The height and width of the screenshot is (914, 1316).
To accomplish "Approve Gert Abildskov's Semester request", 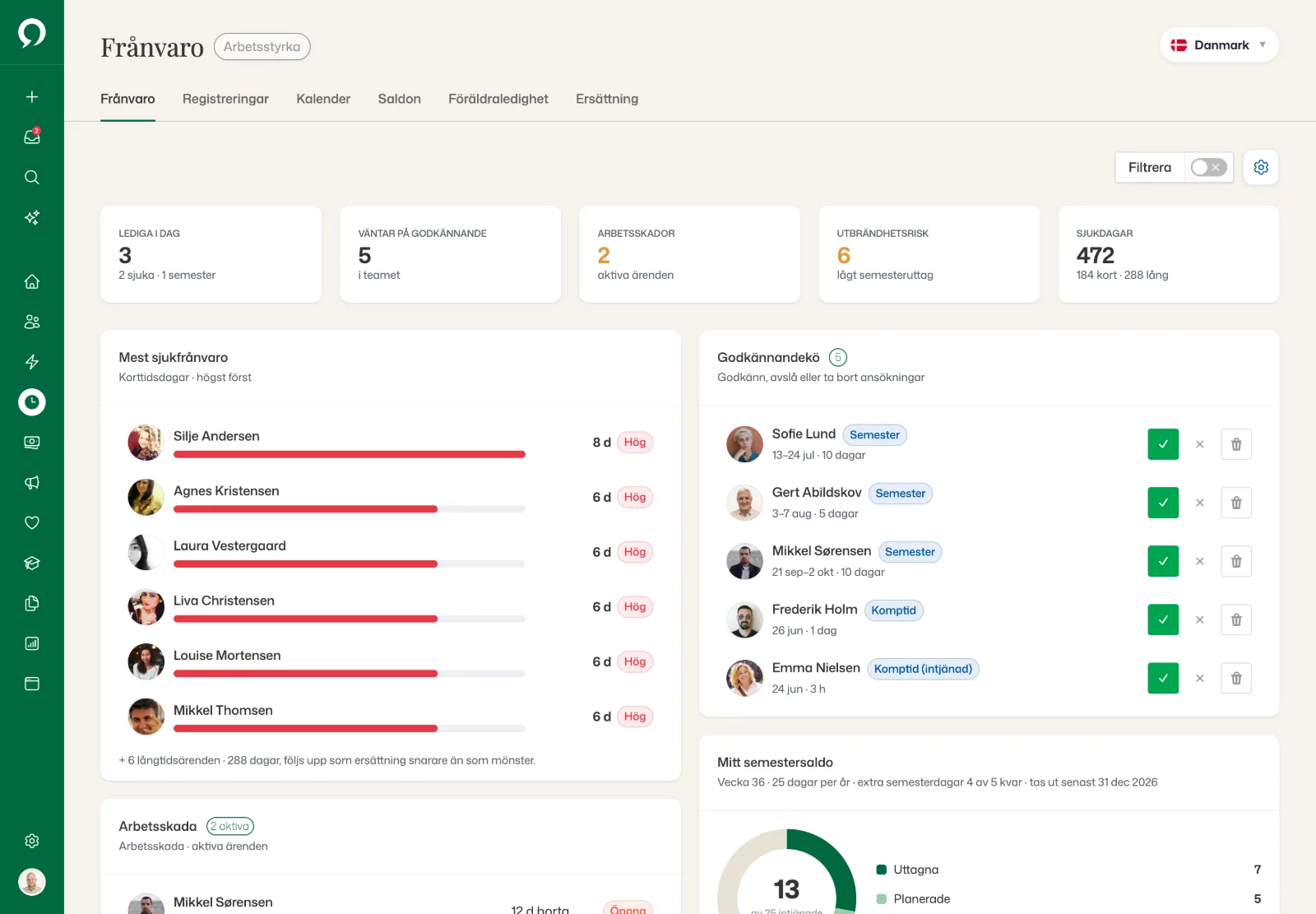I will [1163, 503].
